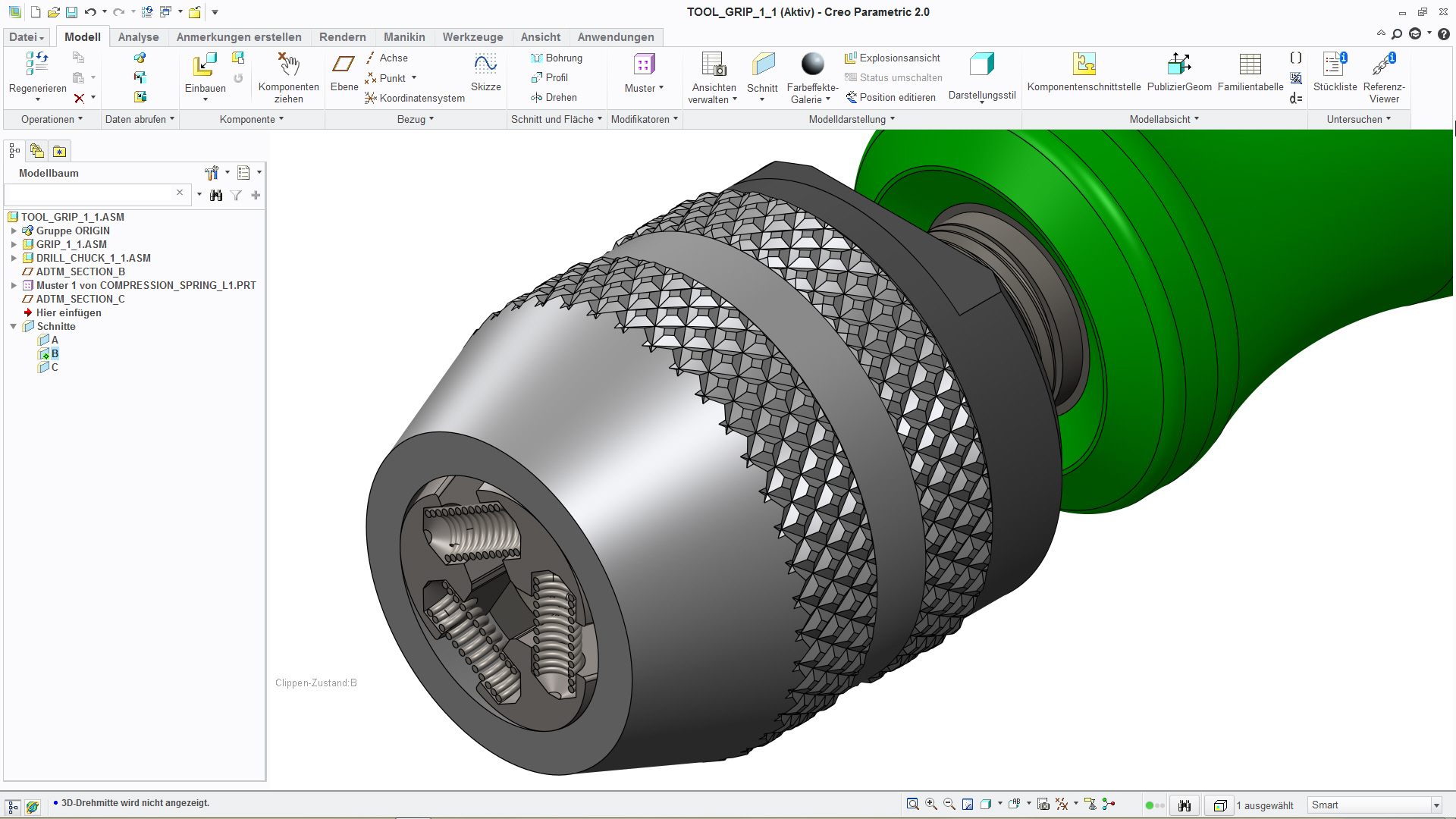Image resolution: width=1456 pixels, height=819 pixels.
Task: Click the model tree search field
Action: coord(89,194)
